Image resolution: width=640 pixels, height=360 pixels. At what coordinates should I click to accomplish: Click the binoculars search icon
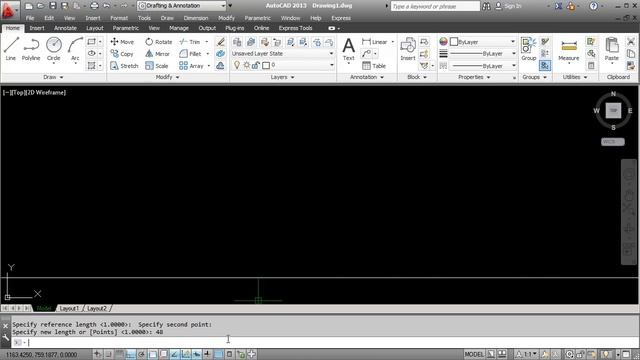click(x=486, y=6)
